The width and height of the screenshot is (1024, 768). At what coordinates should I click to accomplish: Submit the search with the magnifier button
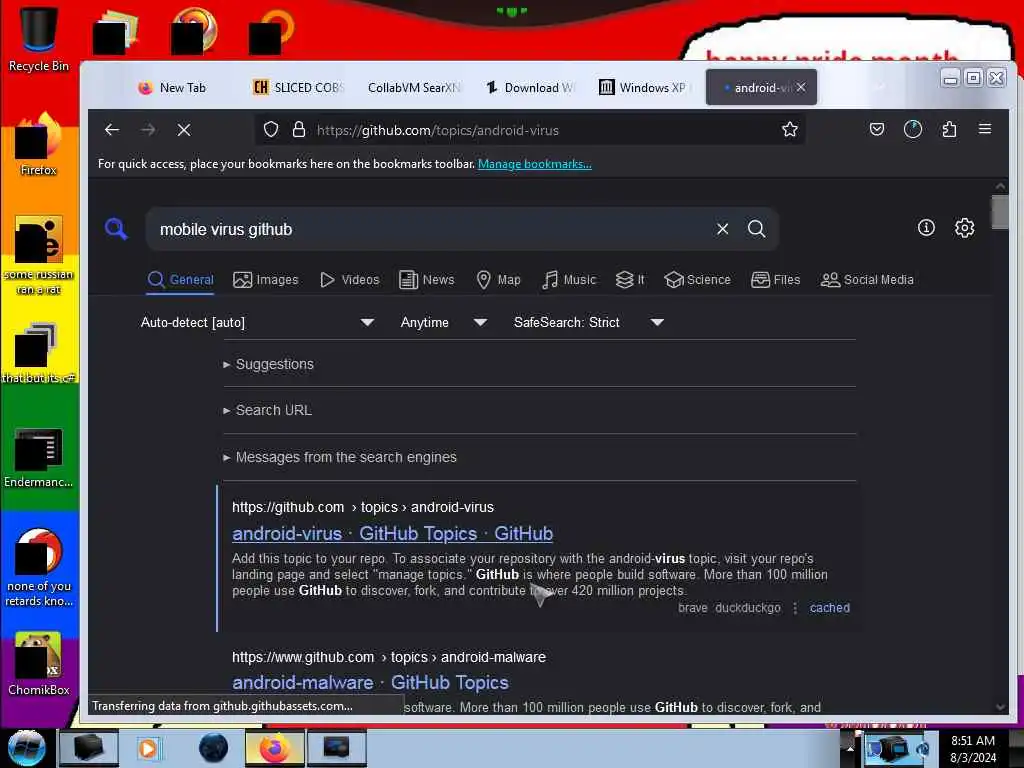click(756, 229)
